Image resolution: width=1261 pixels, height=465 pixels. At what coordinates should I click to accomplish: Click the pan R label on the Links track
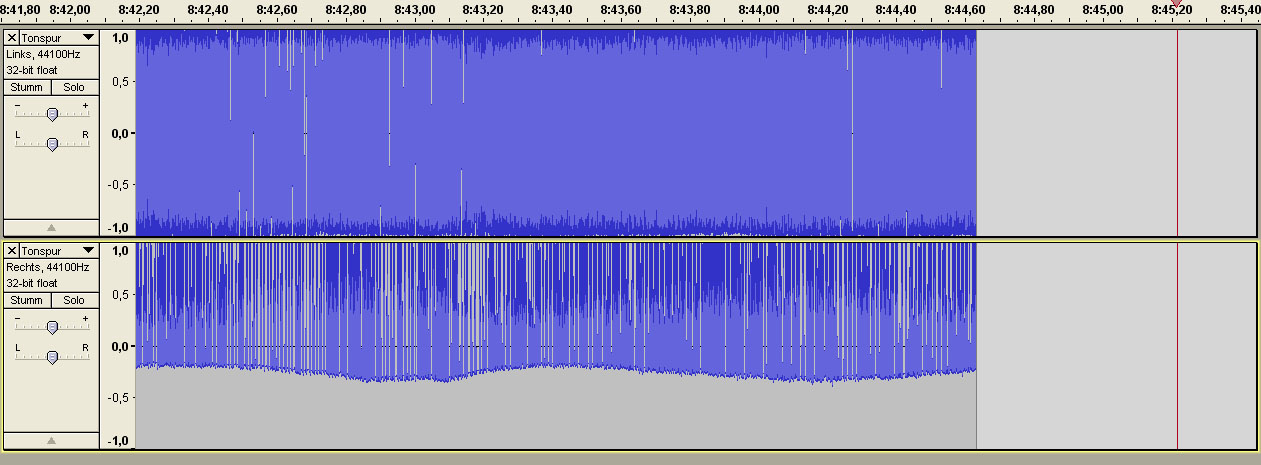click(x=85, y=134)
